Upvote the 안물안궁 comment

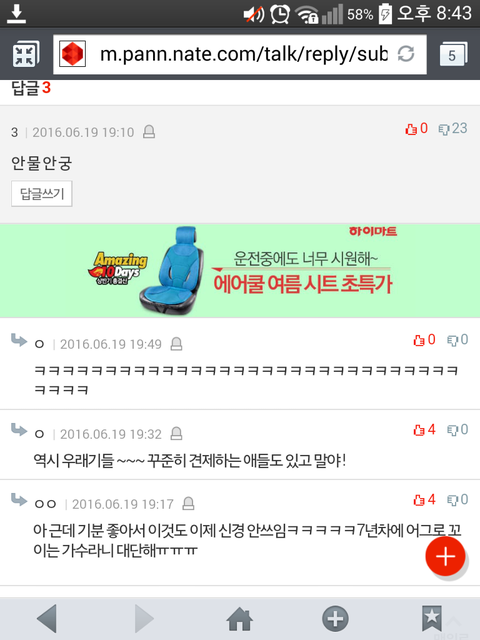(416, 129)
